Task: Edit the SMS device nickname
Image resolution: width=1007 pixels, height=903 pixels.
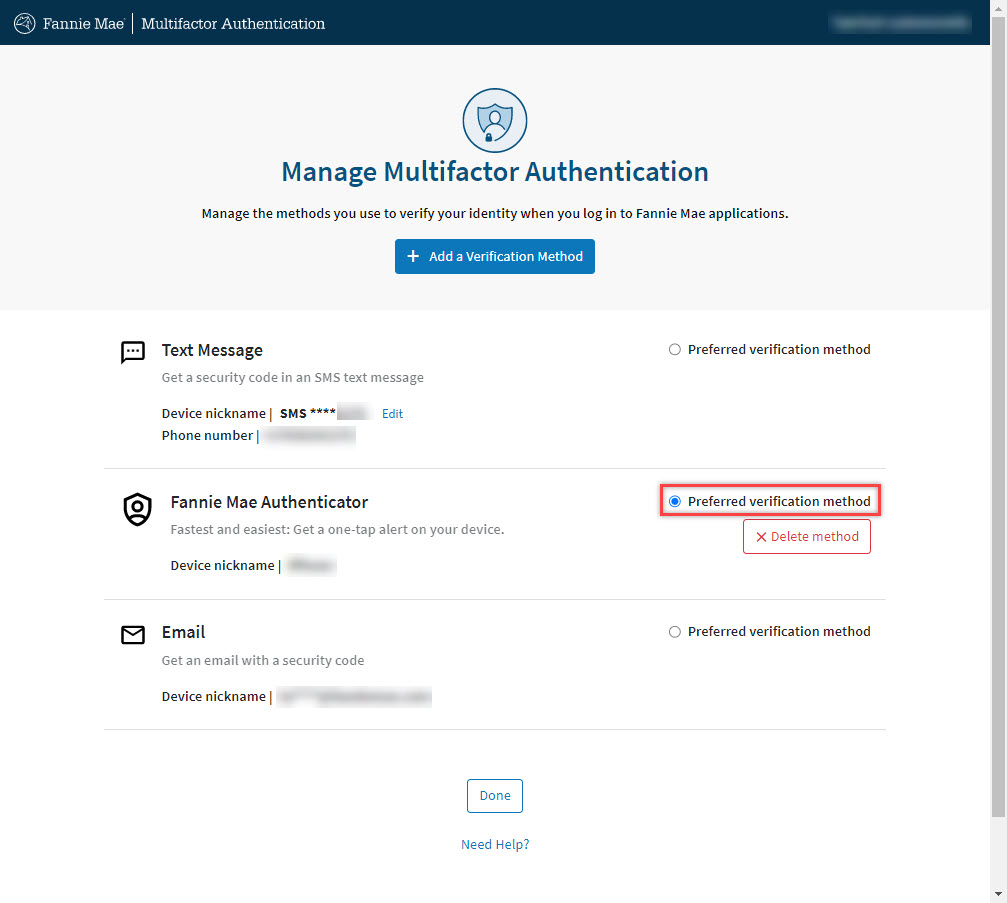Action: click(392, 414)
